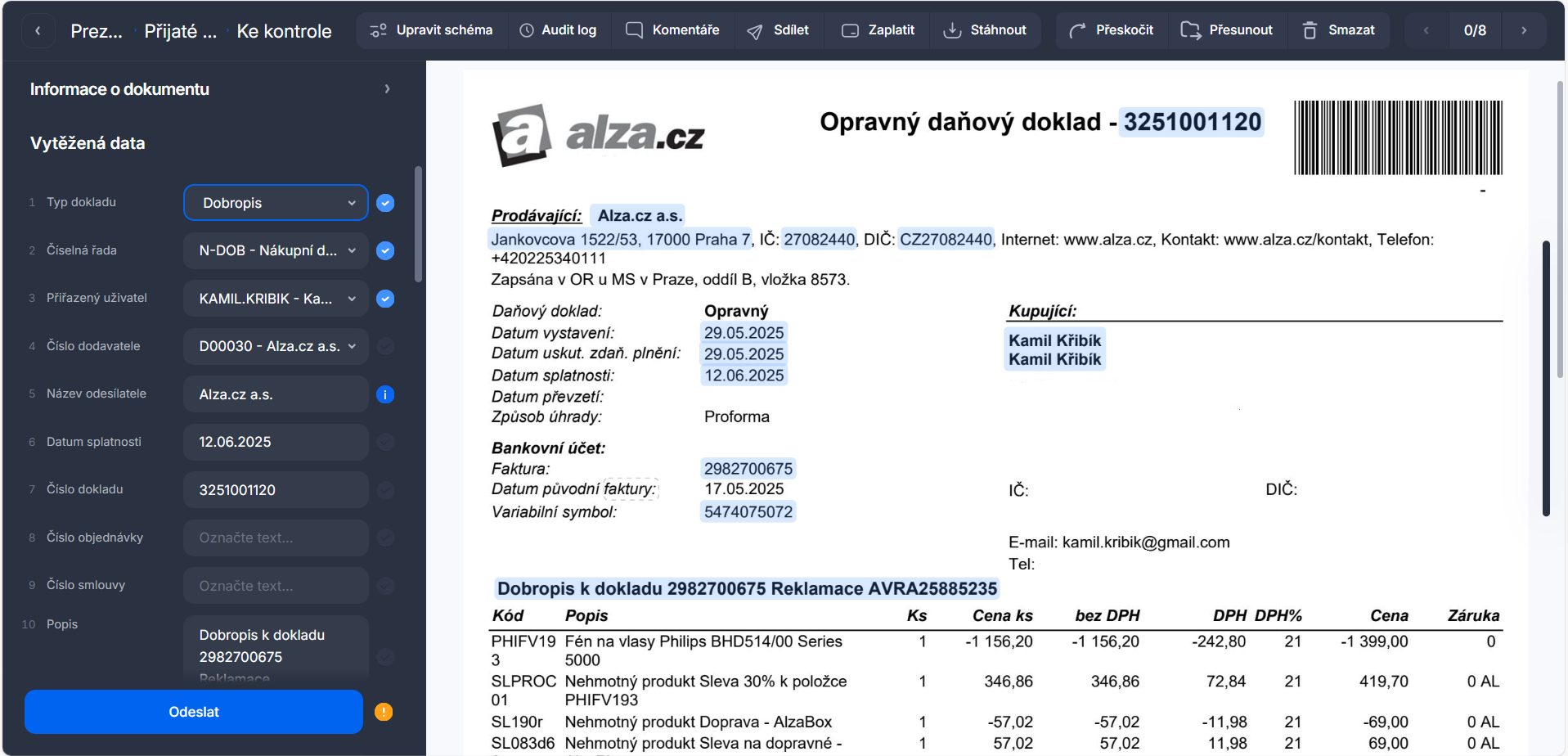Open the Číslo dodavatele dropdown
This screenshot has width=1568, height=756.
276,346
